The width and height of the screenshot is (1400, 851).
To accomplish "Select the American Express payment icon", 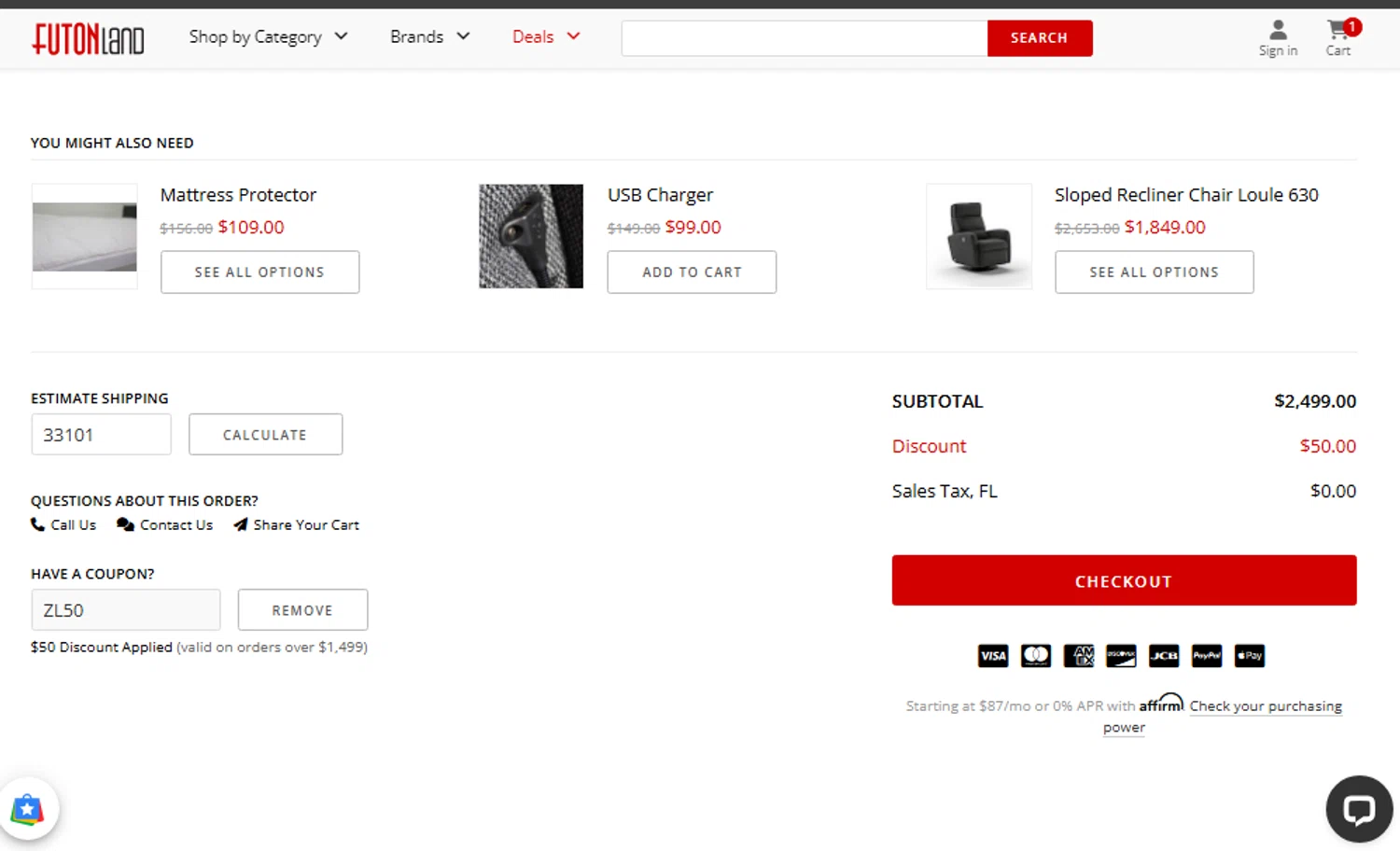I will coord(1079,656).
